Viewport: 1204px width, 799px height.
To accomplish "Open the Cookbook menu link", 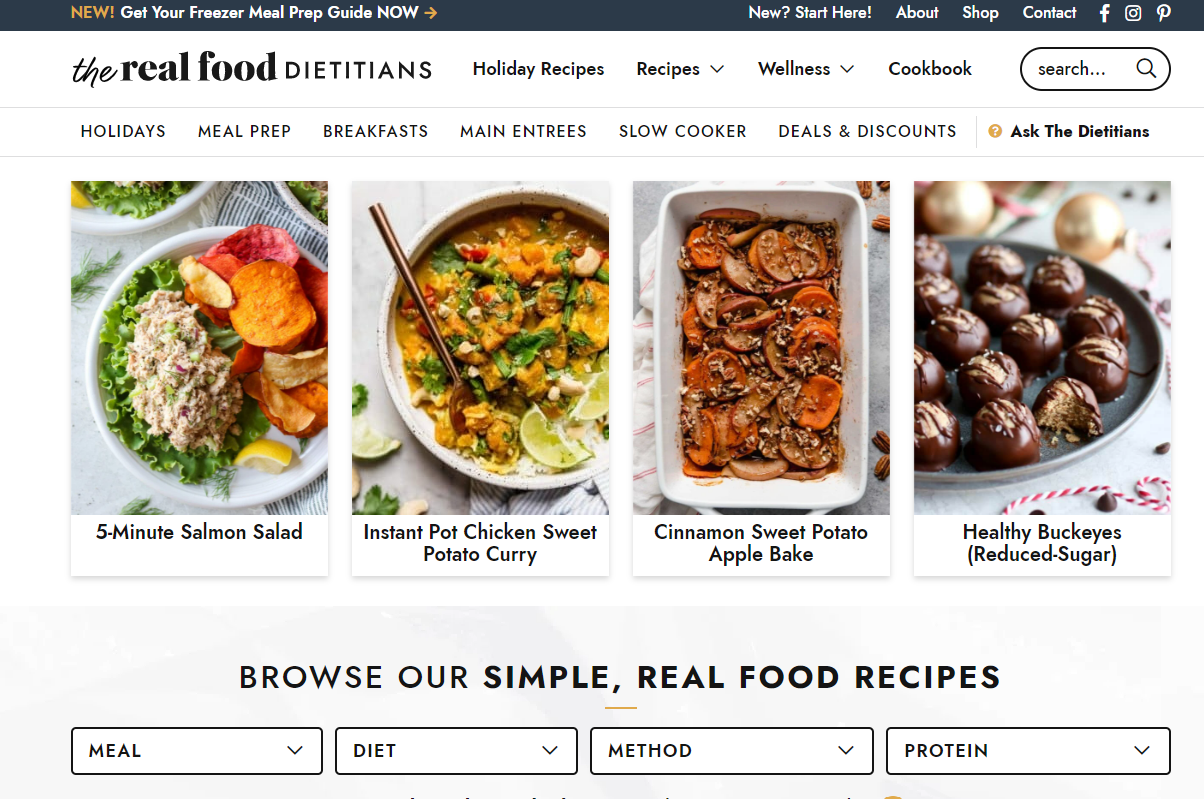I will tap(930, 69).
